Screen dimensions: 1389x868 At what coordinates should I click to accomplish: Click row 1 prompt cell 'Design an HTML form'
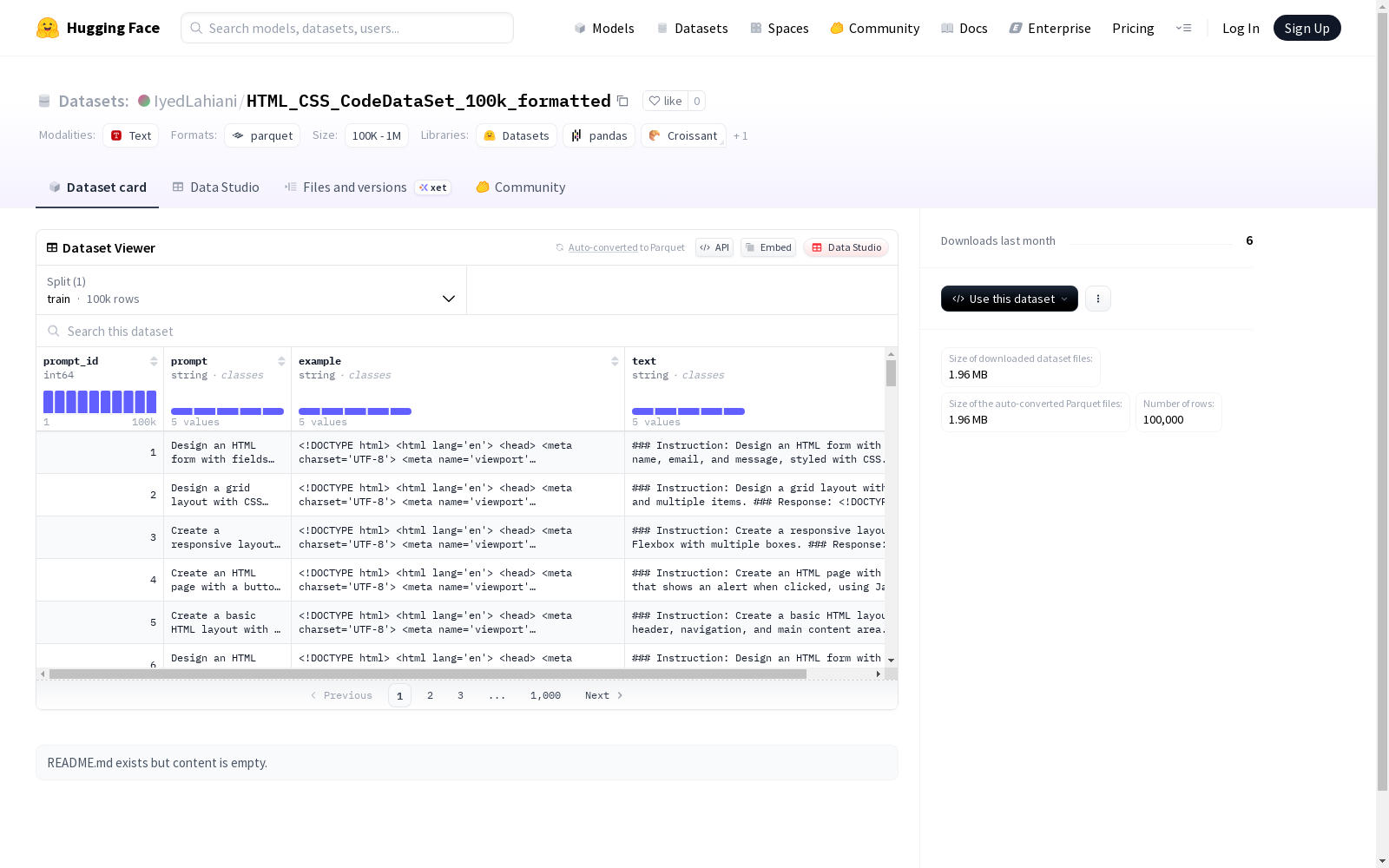pos(227,452)
